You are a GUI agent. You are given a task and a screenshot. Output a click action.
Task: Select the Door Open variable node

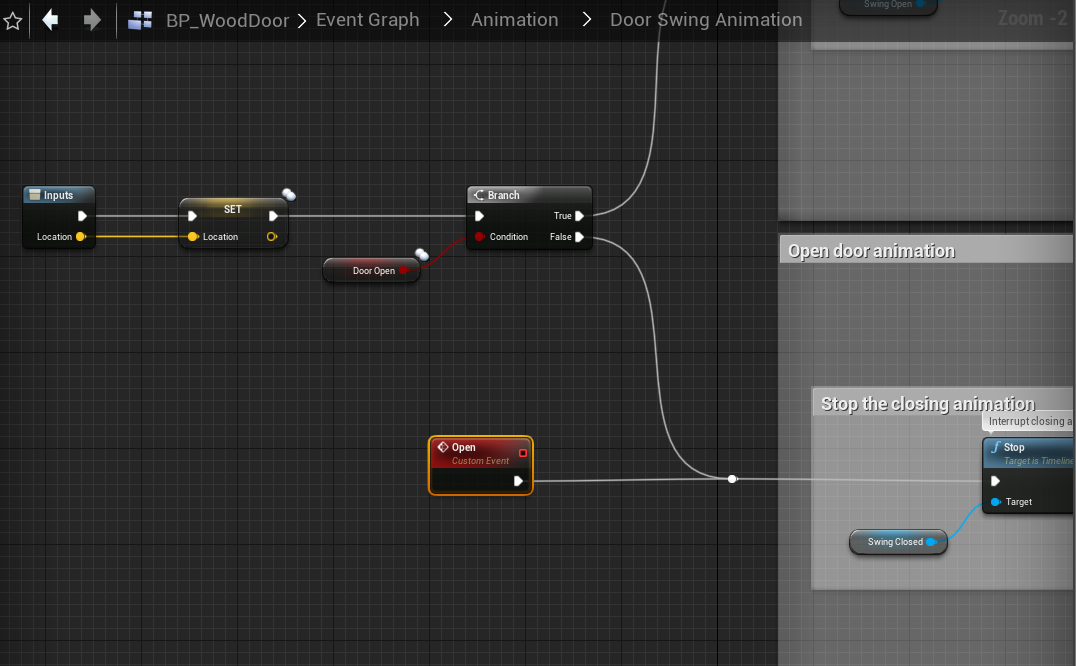pos(371,270)
